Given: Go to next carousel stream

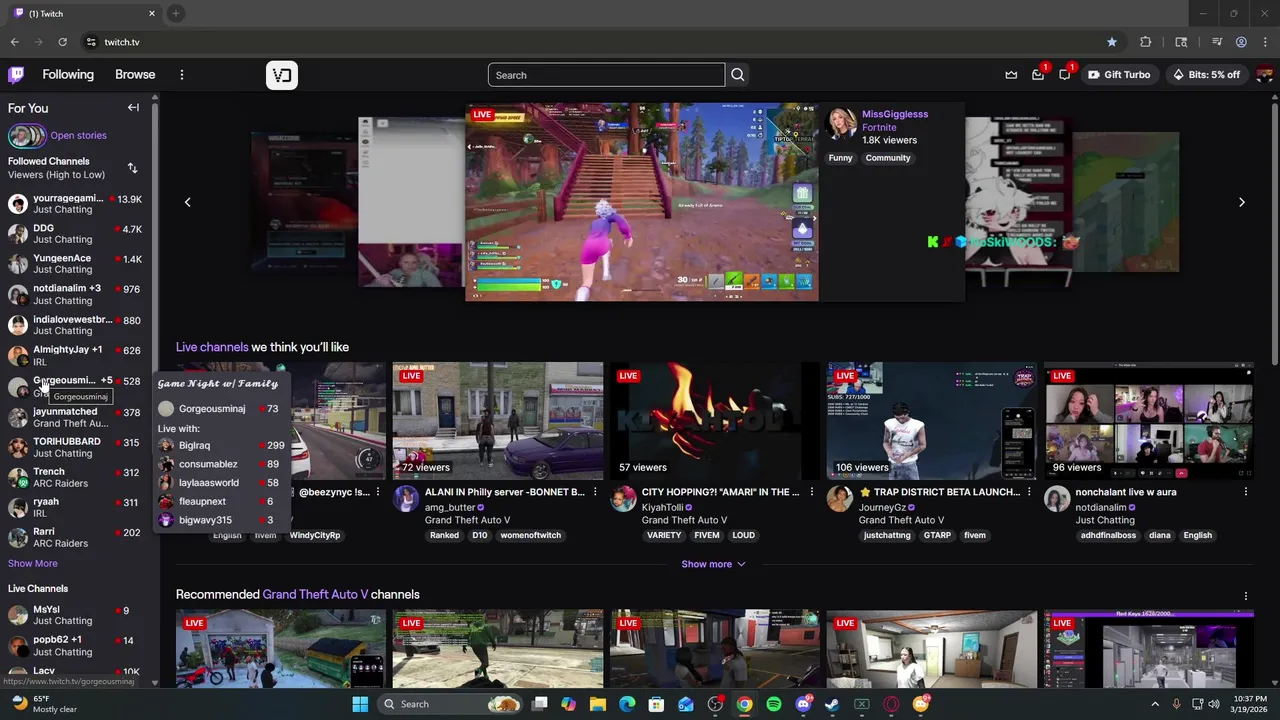Looking at the screenshot, I should coord(1242,202).
